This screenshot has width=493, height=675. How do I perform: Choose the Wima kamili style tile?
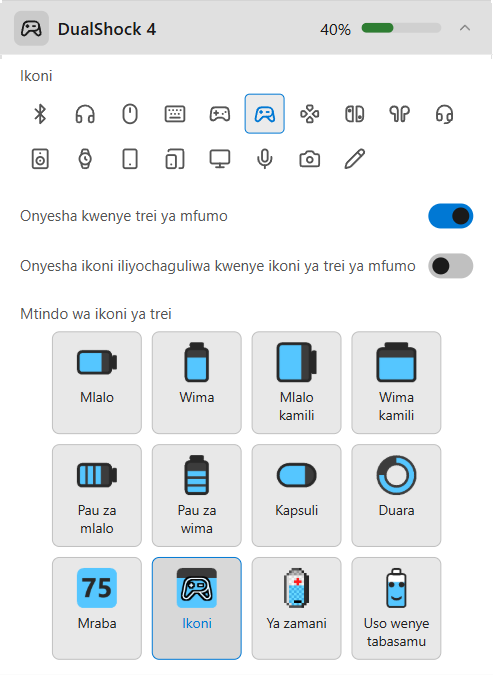pos(396,382)
